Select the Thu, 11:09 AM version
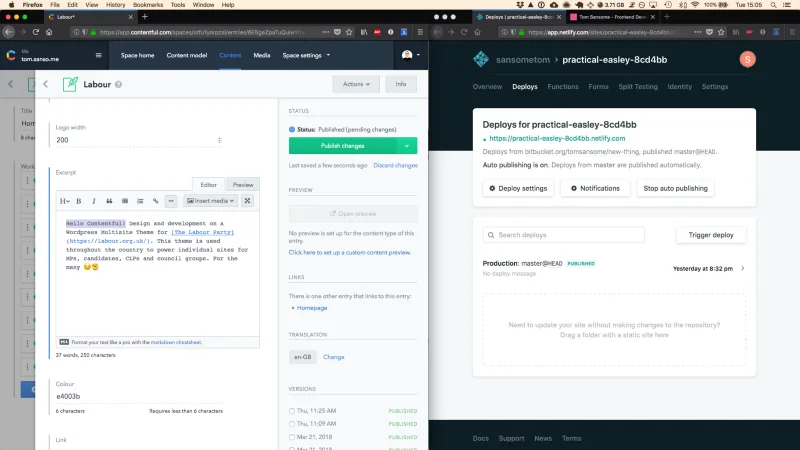Screen dimensions: 800x450 (x=292, y=424)
